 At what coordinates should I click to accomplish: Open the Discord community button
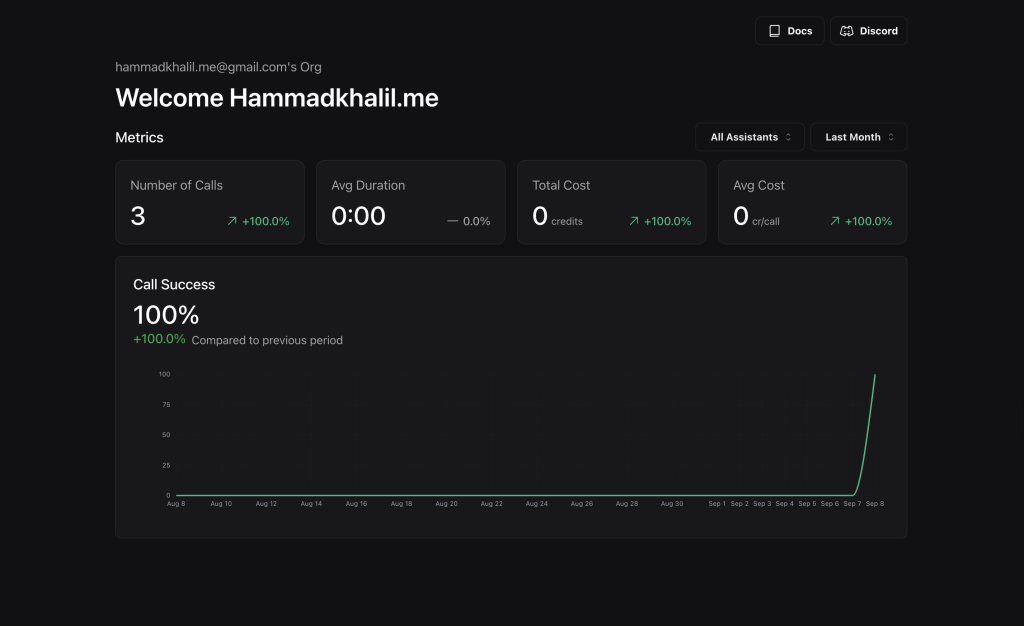tap(868, 31)
